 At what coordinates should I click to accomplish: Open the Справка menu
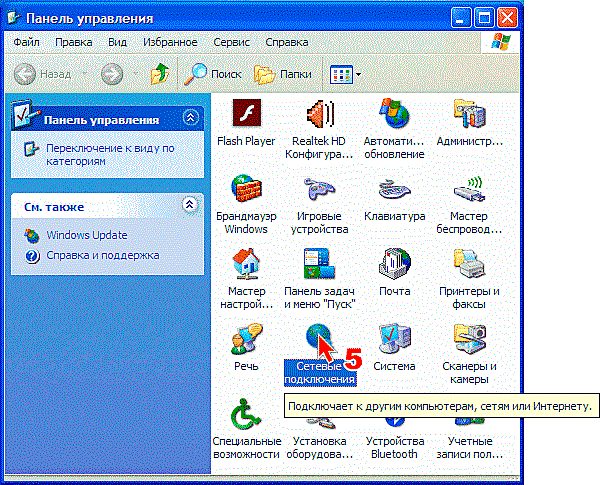click(287, 42)
